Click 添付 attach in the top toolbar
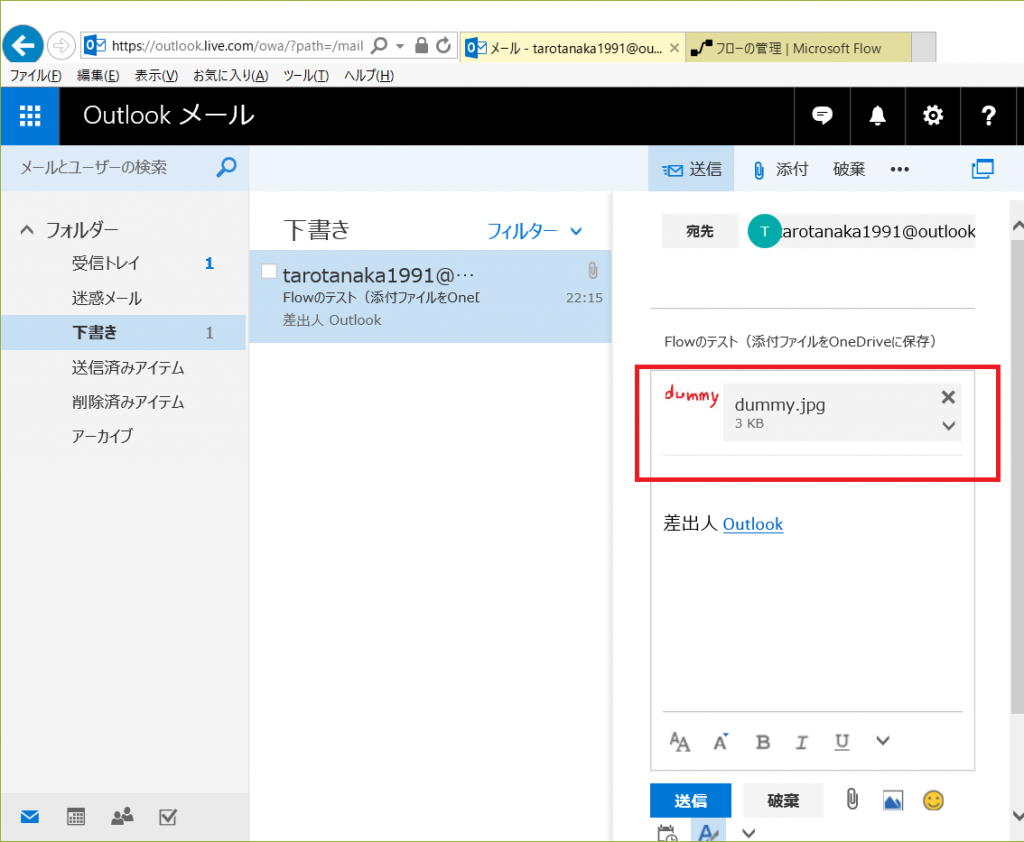The height and width of the screenshot is (842, 1024). pos(780,169)
